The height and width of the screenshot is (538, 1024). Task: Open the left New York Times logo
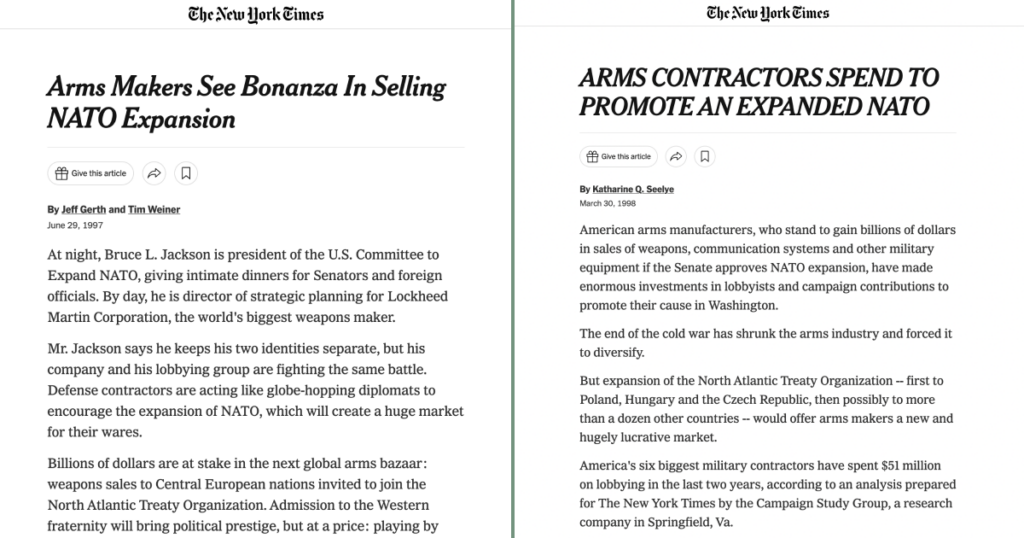(256, 14)
